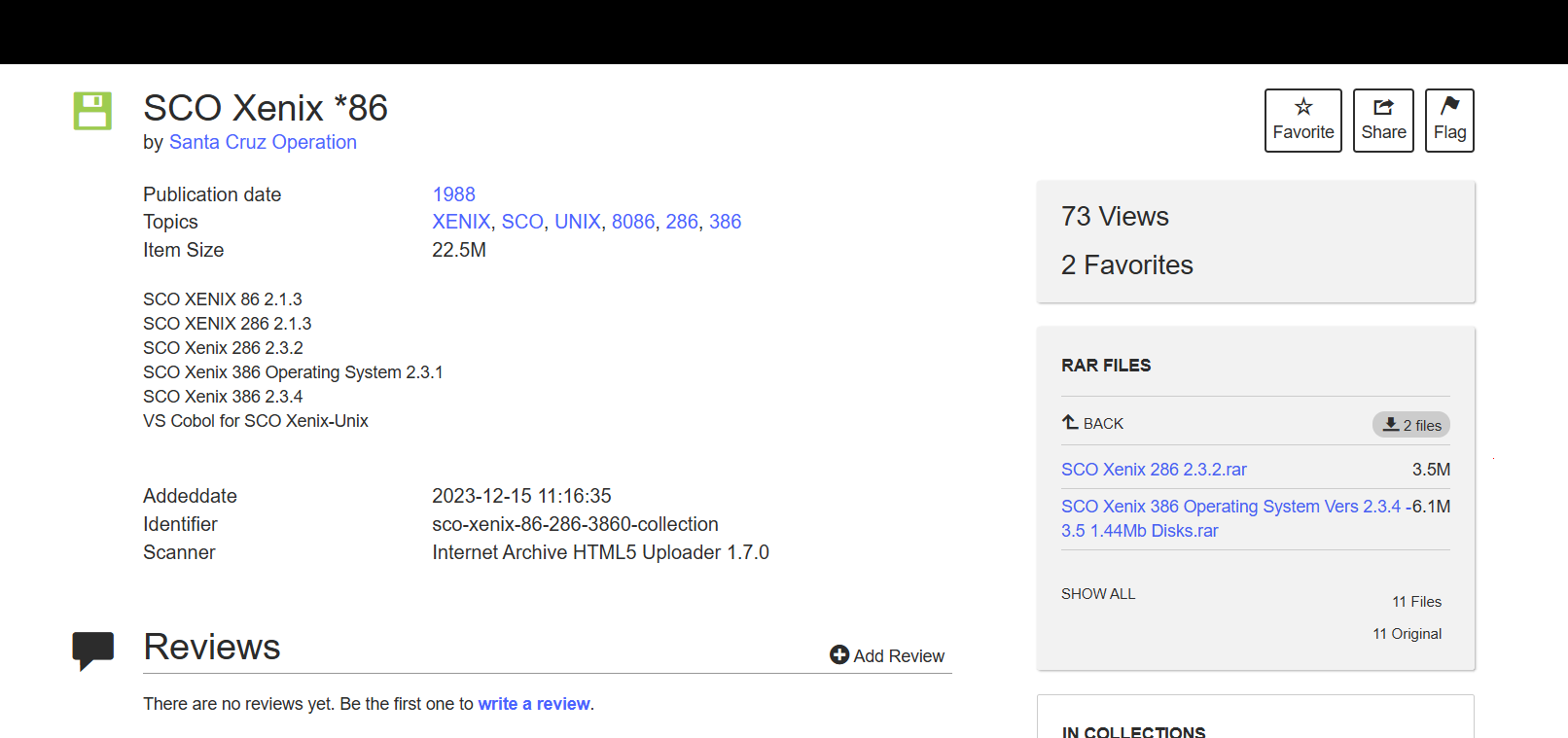Open the 11 Files link
Image resolution: width=1568 pixels, height=738 pixels.
(1416, 602)
